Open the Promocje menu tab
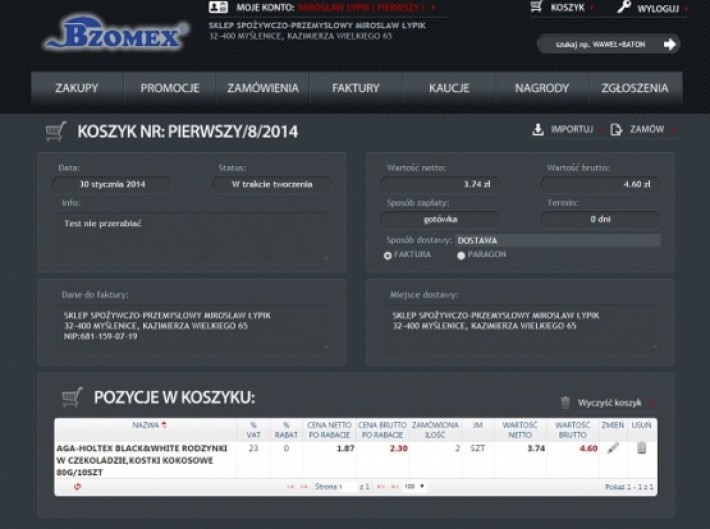Image resolution: width=710 pixels, height=529 pixels. pyautogui.click(x=169, y=88)
